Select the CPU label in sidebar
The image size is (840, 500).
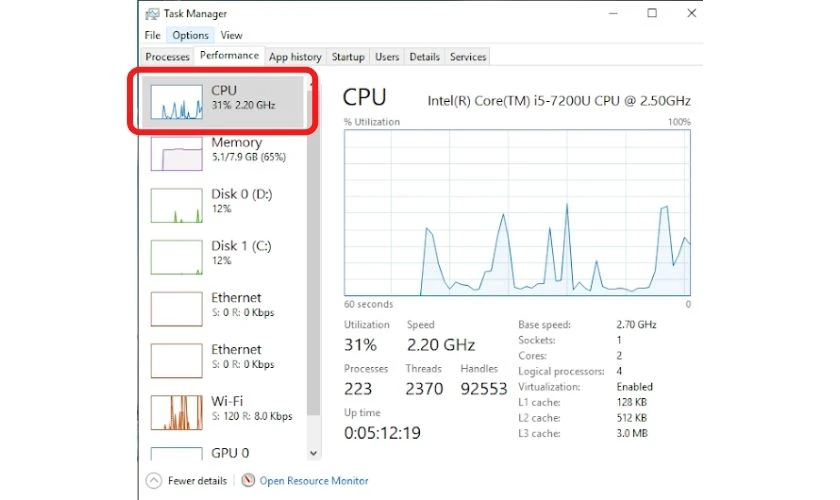coord(224,91)
